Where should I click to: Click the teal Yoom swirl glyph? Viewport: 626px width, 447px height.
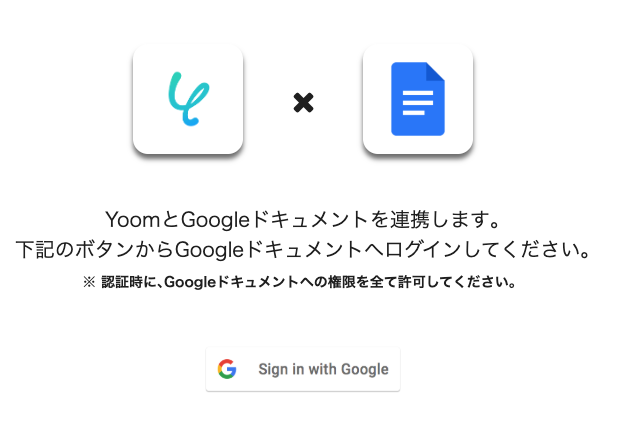188,99
